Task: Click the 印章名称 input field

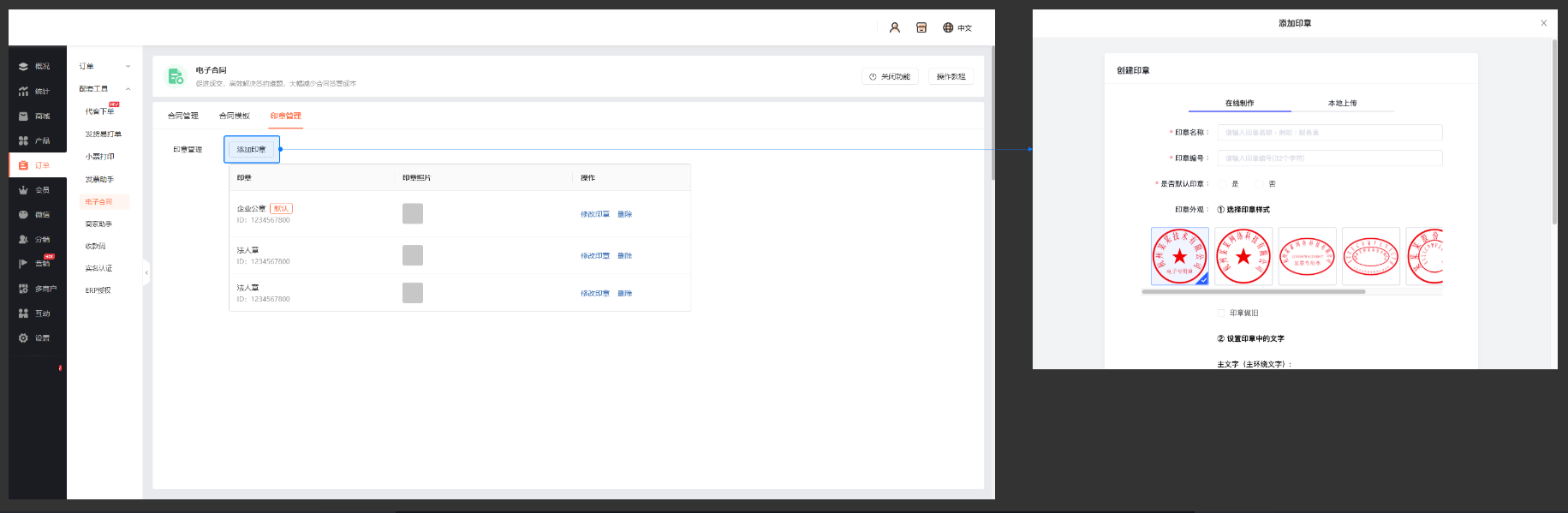Action: tap(1330, 133)
